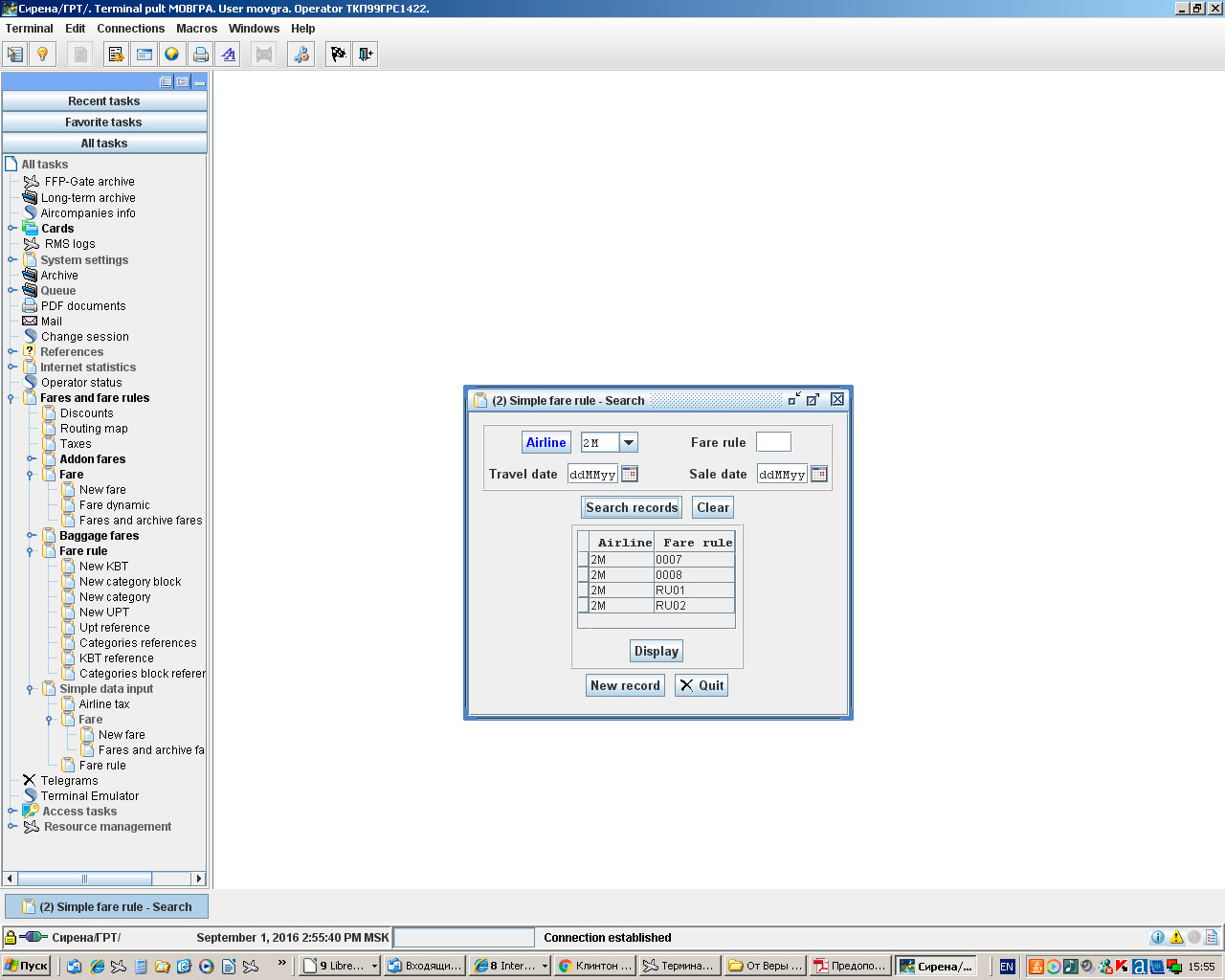Click the wrench settings toolbar icon

(x=301, y=55)
